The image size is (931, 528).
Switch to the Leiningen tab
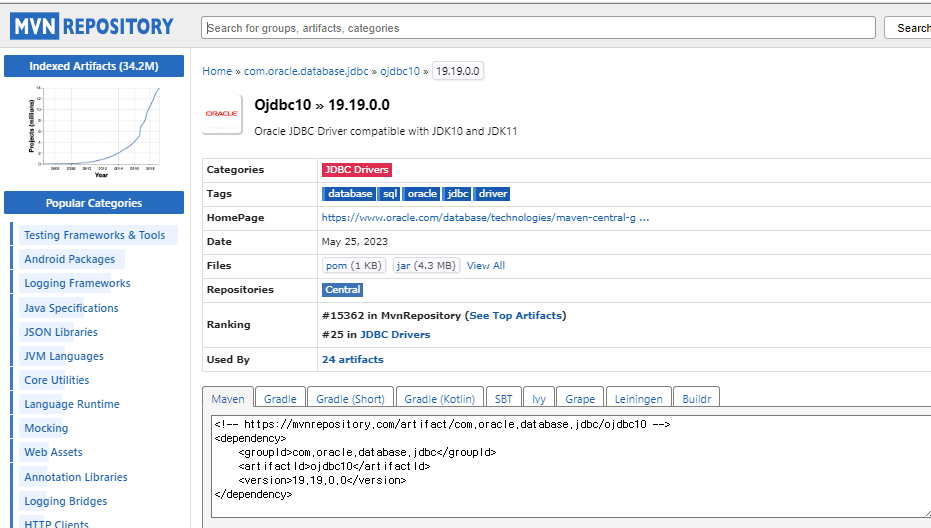click(638, 398)
